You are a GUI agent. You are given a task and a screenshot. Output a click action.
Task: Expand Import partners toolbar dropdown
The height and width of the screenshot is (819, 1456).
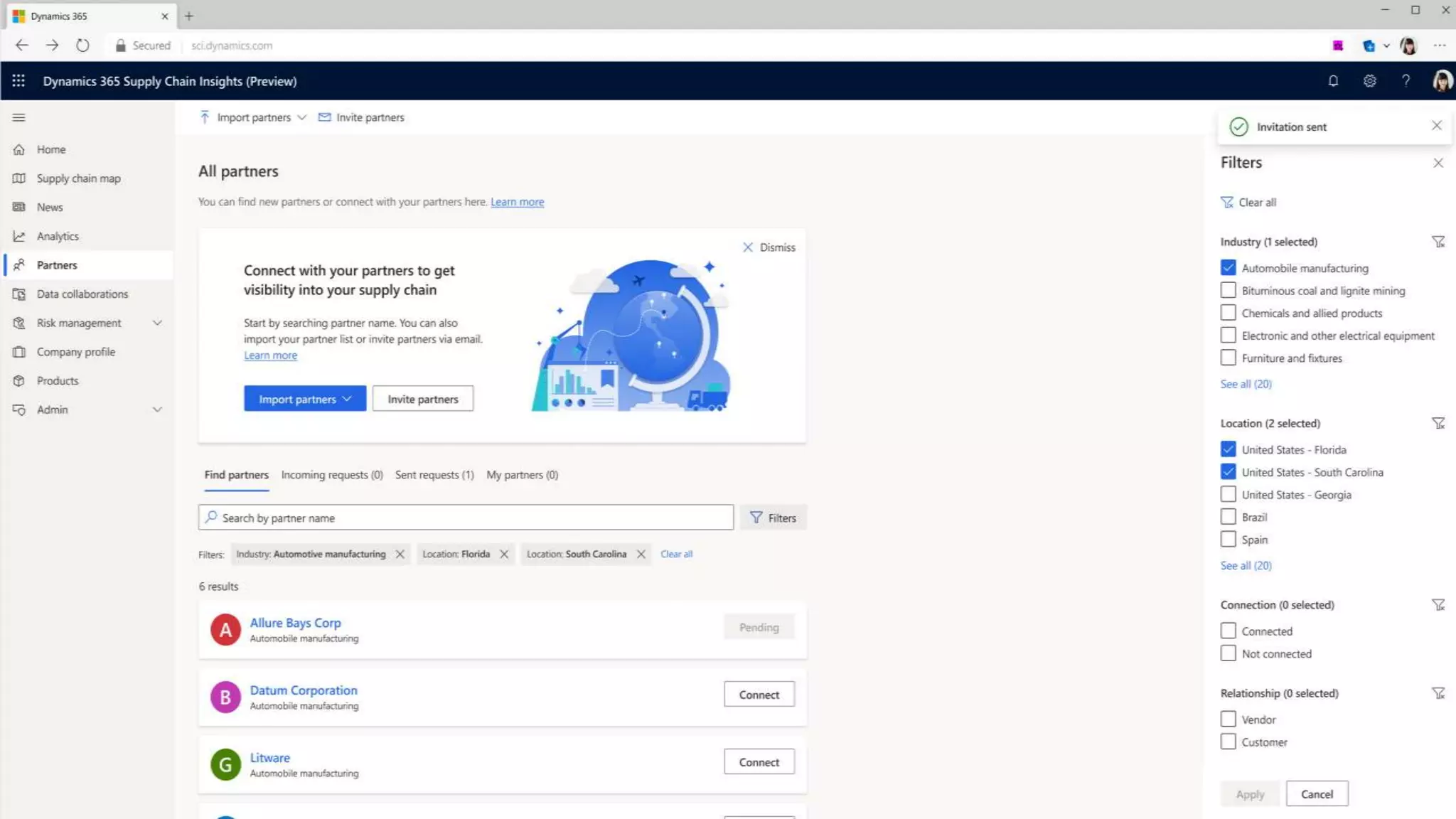[302, 117]
